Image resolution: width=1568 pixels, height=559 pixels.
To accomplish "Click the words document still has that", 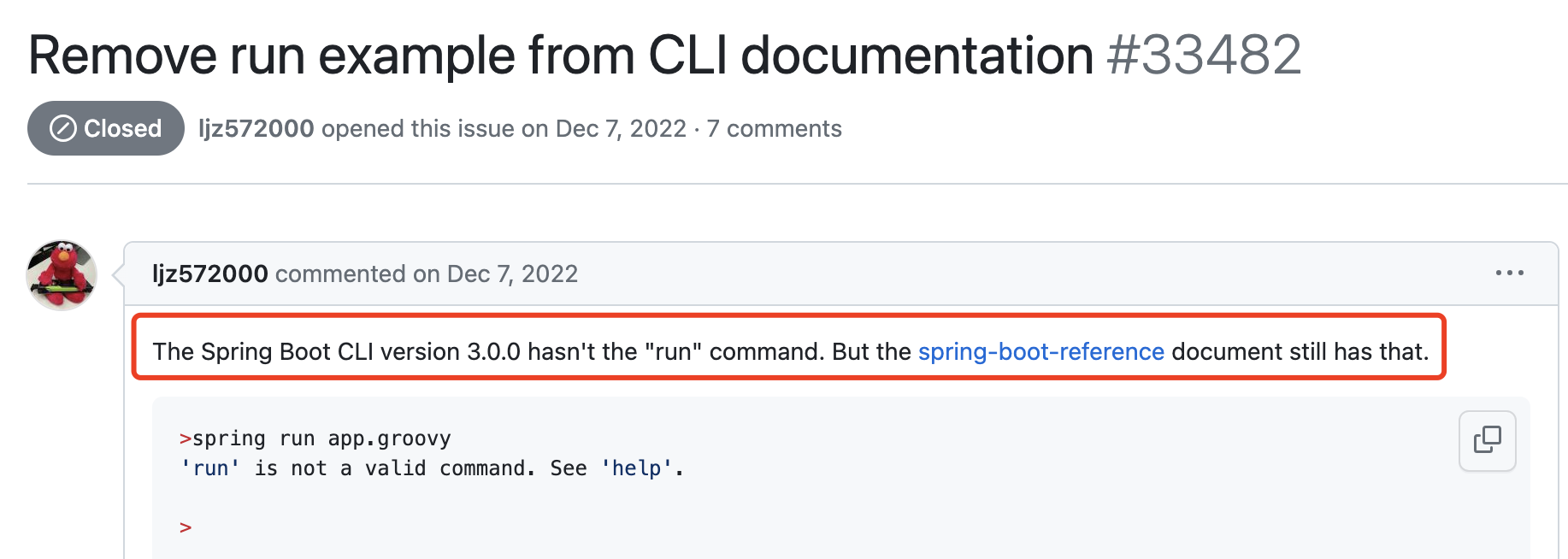I will (x=1300, y=351).
